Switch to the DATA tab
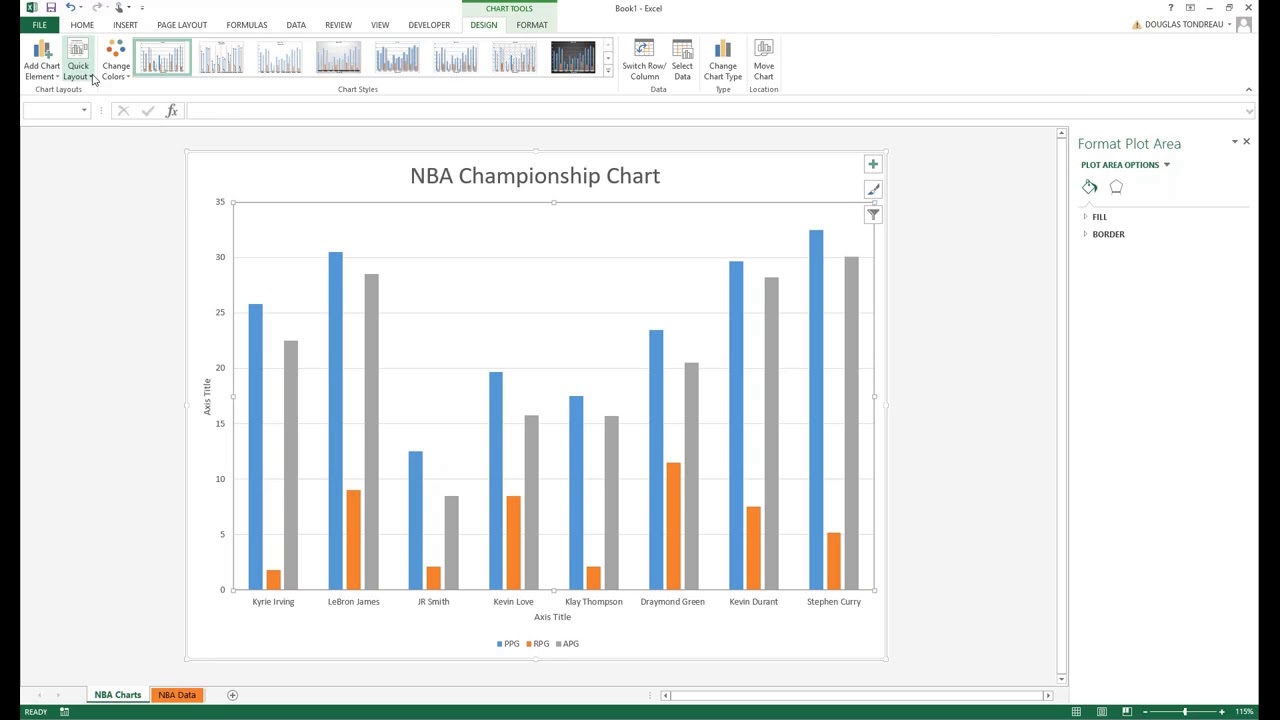This screenshot has height=720, width=1280. 296,25
